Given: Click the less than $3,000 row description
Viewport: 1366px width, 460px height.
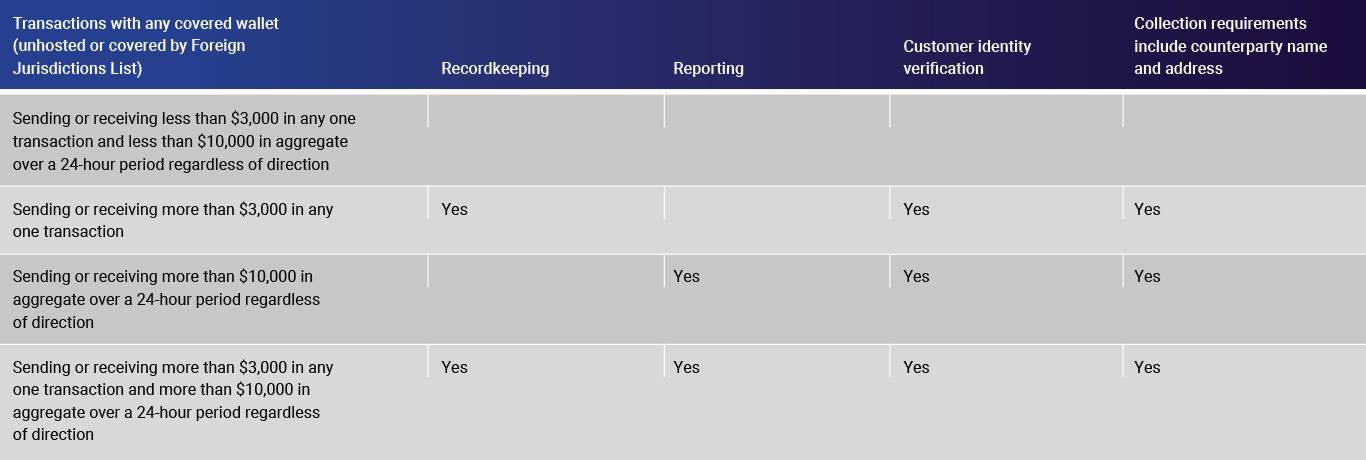Looking at the screenshot, I should [x=184, y=141].
